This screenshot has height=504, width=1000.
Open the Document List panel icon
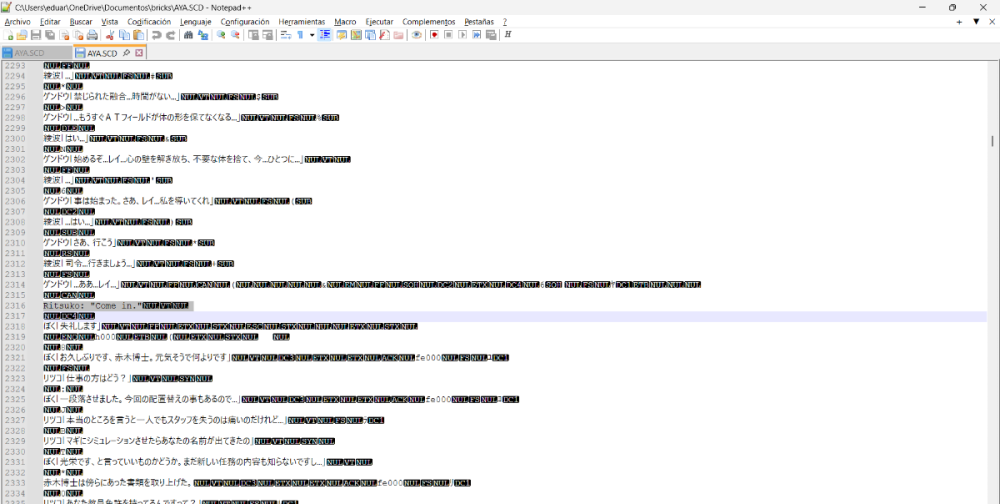370,34
